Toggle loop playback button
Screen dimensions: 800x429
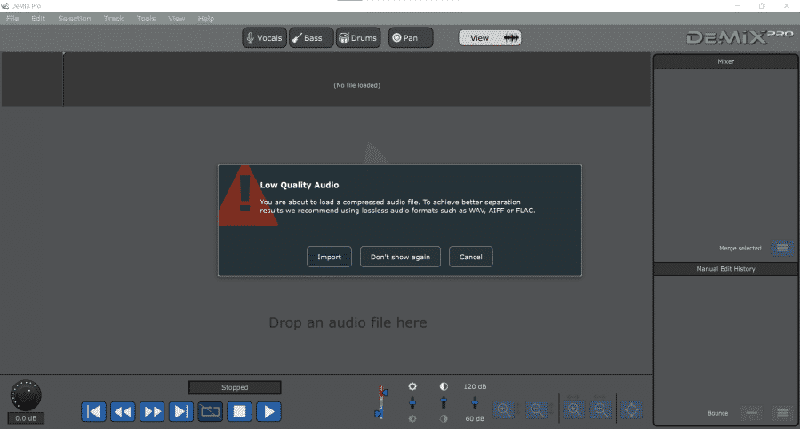point(210,410)
